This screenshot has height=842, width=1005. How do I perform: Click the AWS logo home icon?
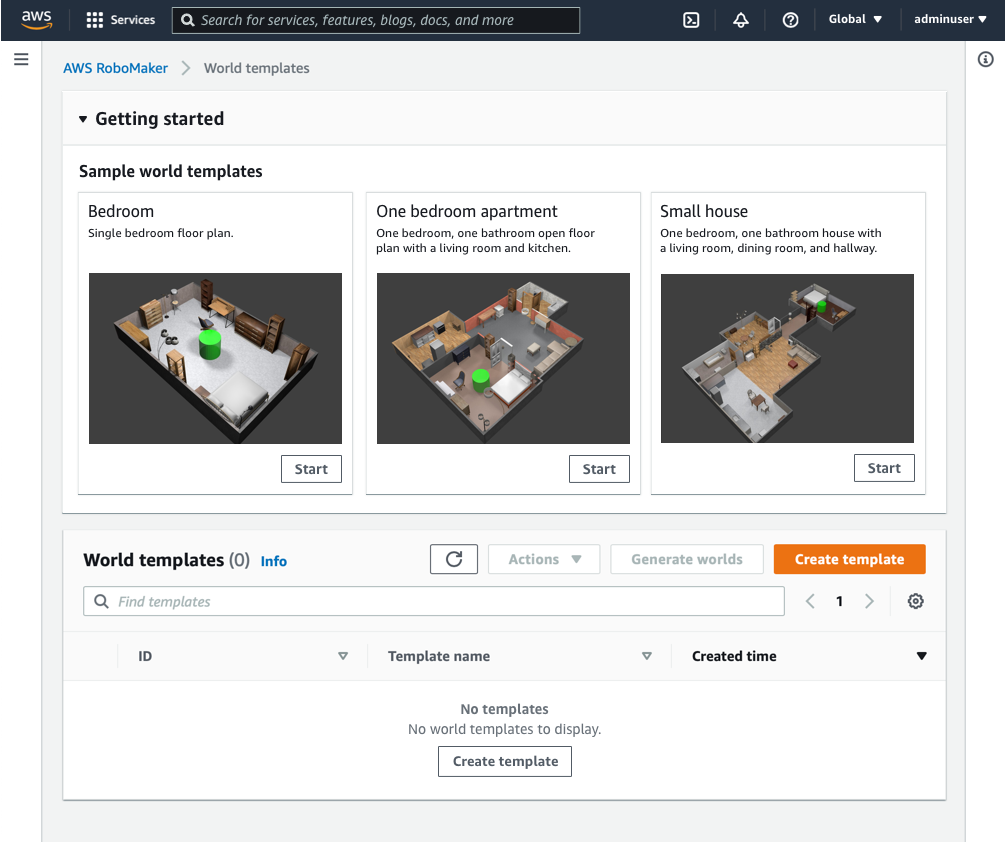click(x=37, y=19)
